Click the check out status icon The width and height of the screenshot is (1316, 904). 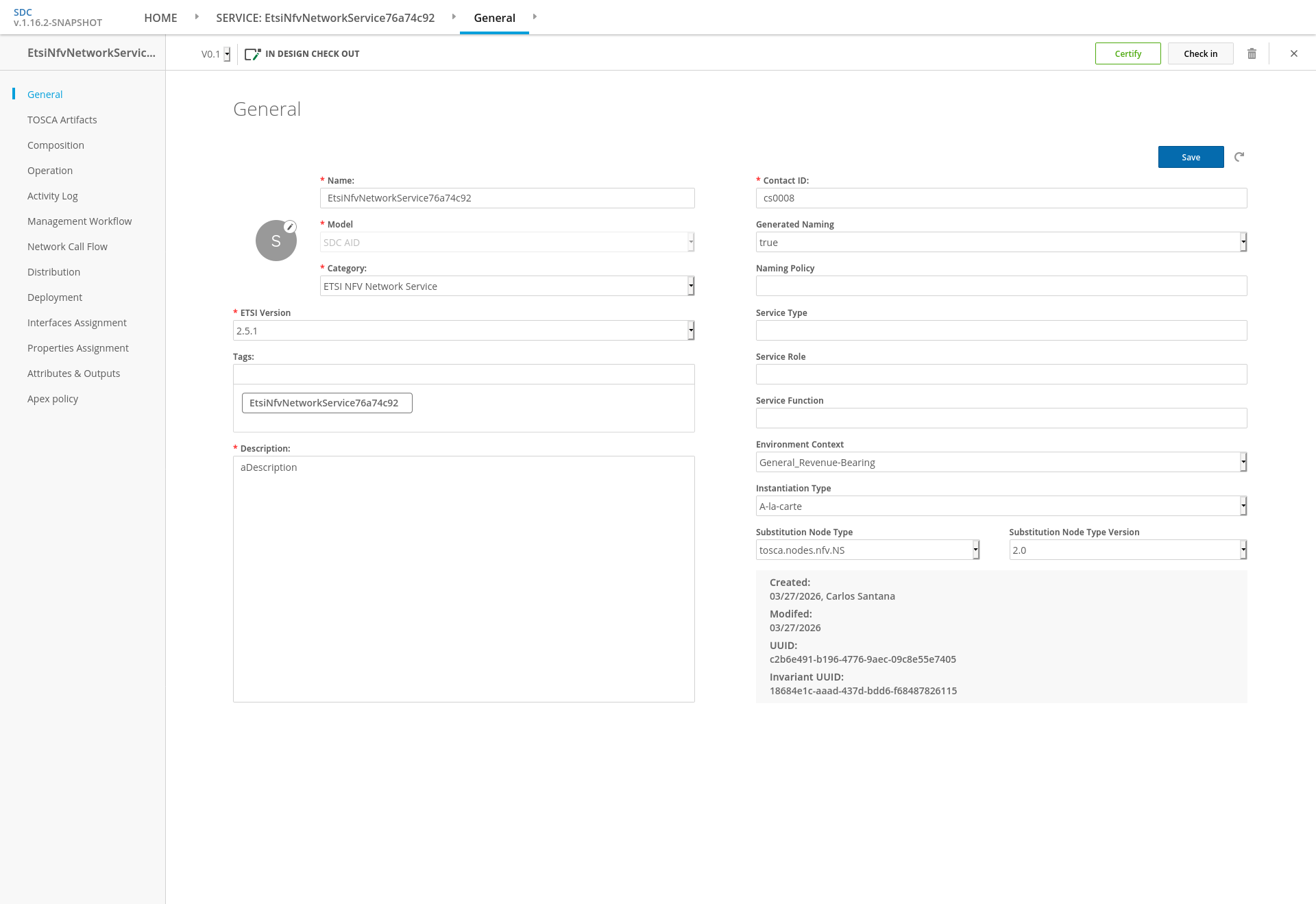pos(252,53)
